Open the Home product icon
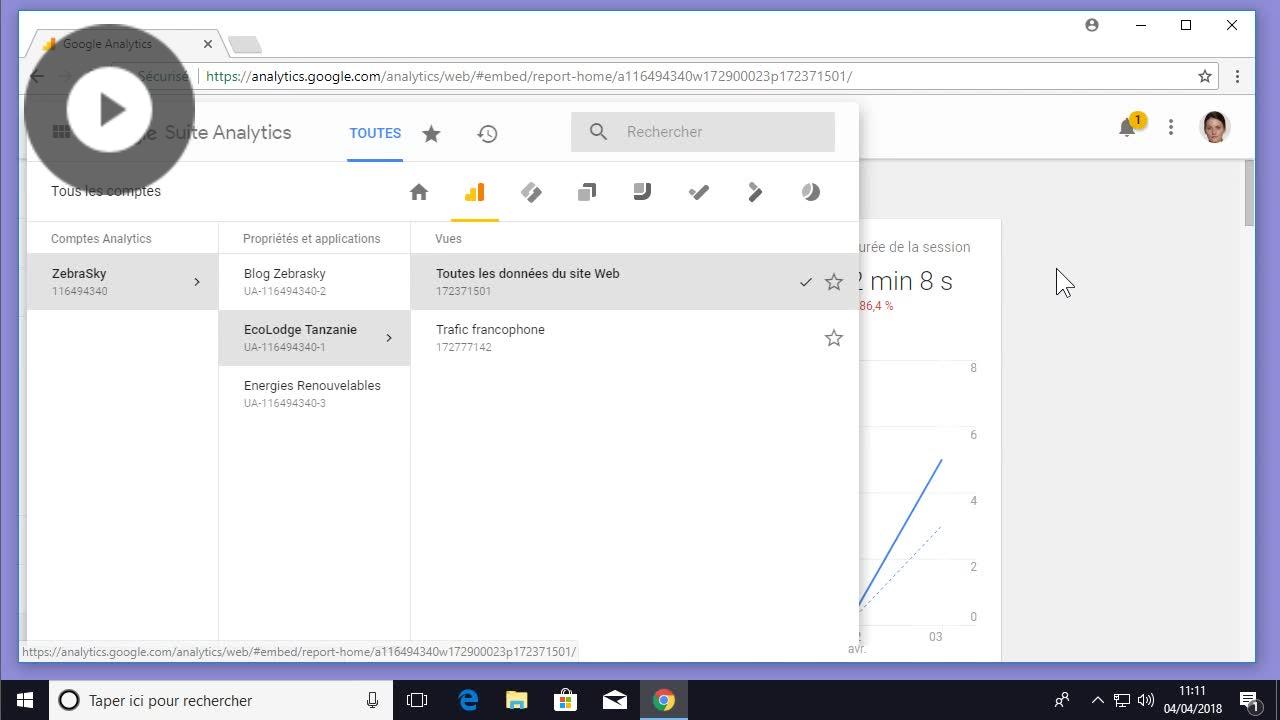 [419, 192]
